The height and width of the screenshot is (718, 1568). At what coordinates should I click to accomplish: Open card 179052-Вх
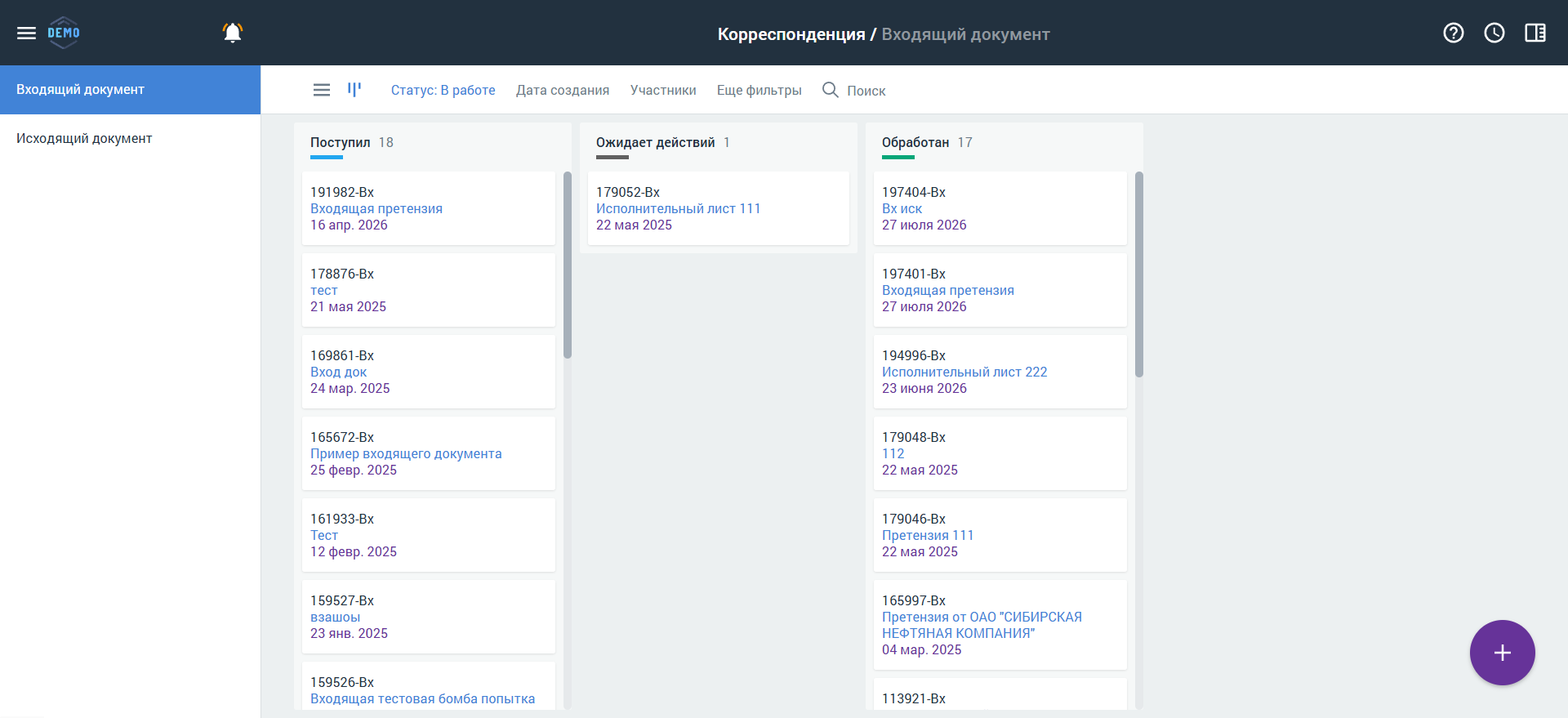[719, 208]
